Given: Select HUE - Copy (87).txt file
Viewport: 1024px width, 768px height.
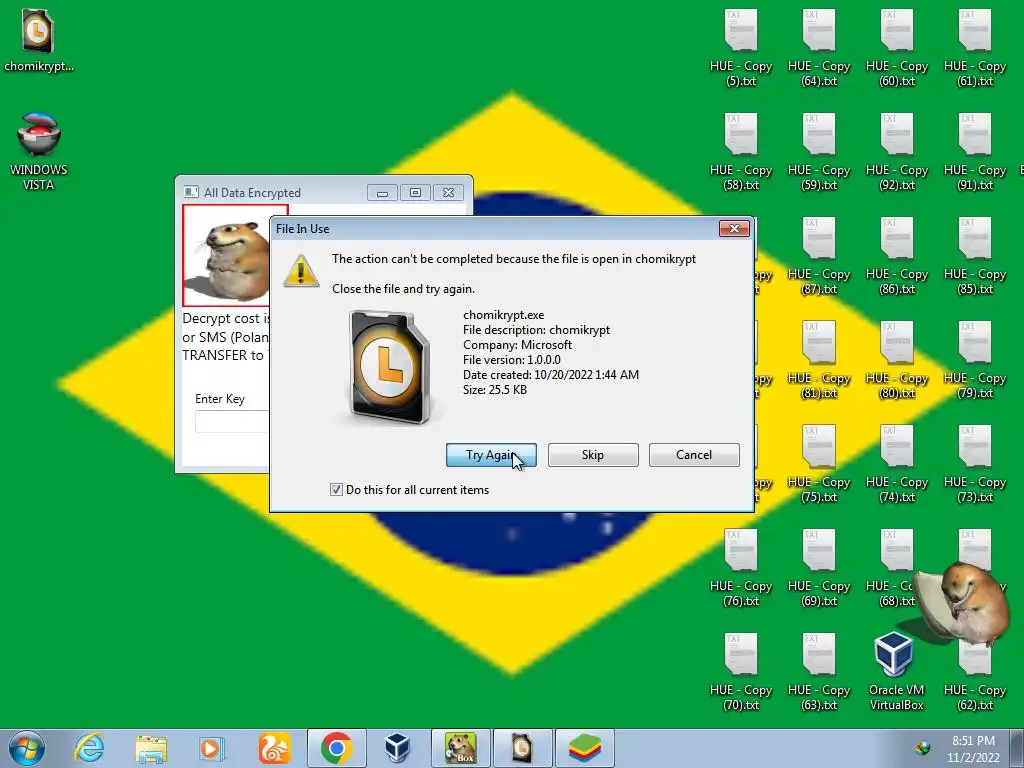Looking at the screenshot, I should [819, 255].
